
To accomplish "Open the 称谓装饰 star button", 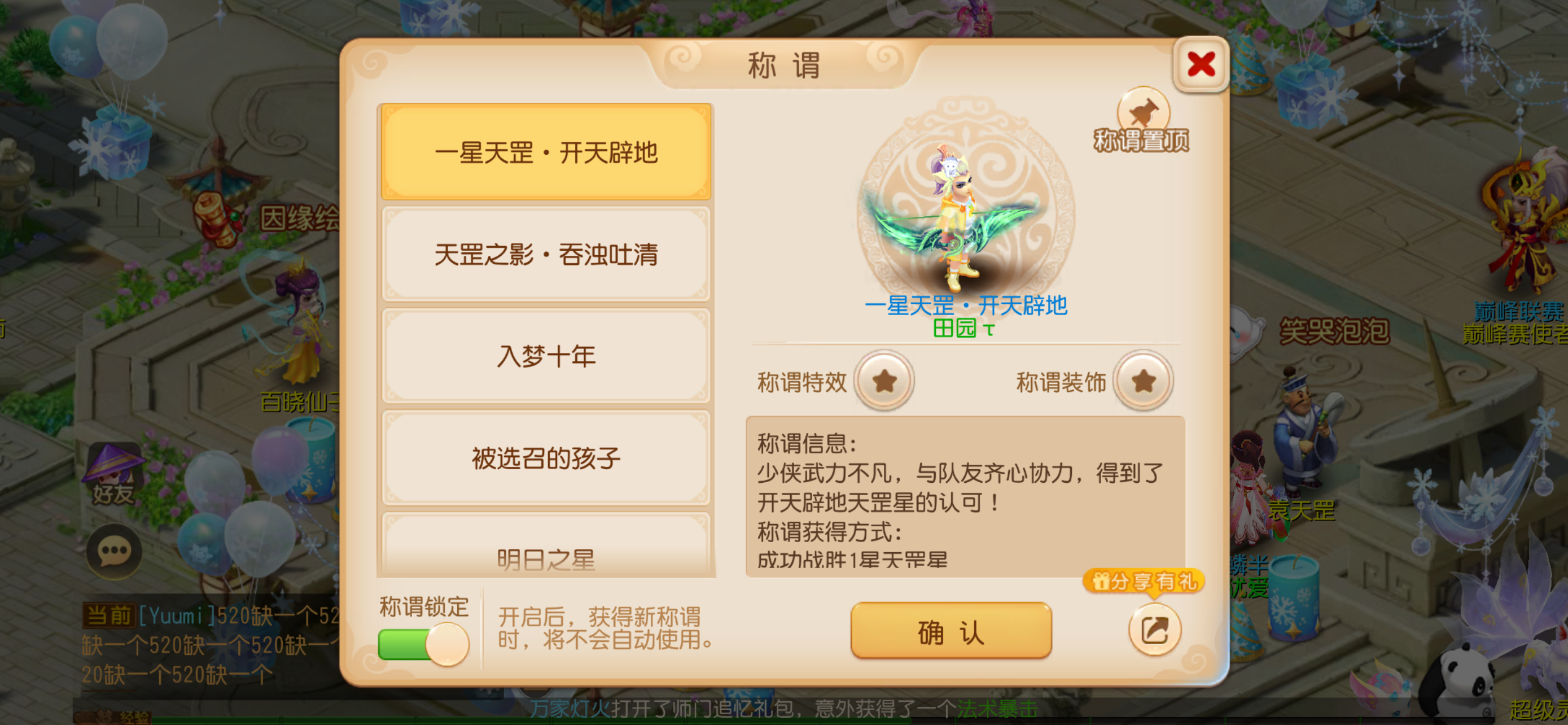I will pos(1143,381).
